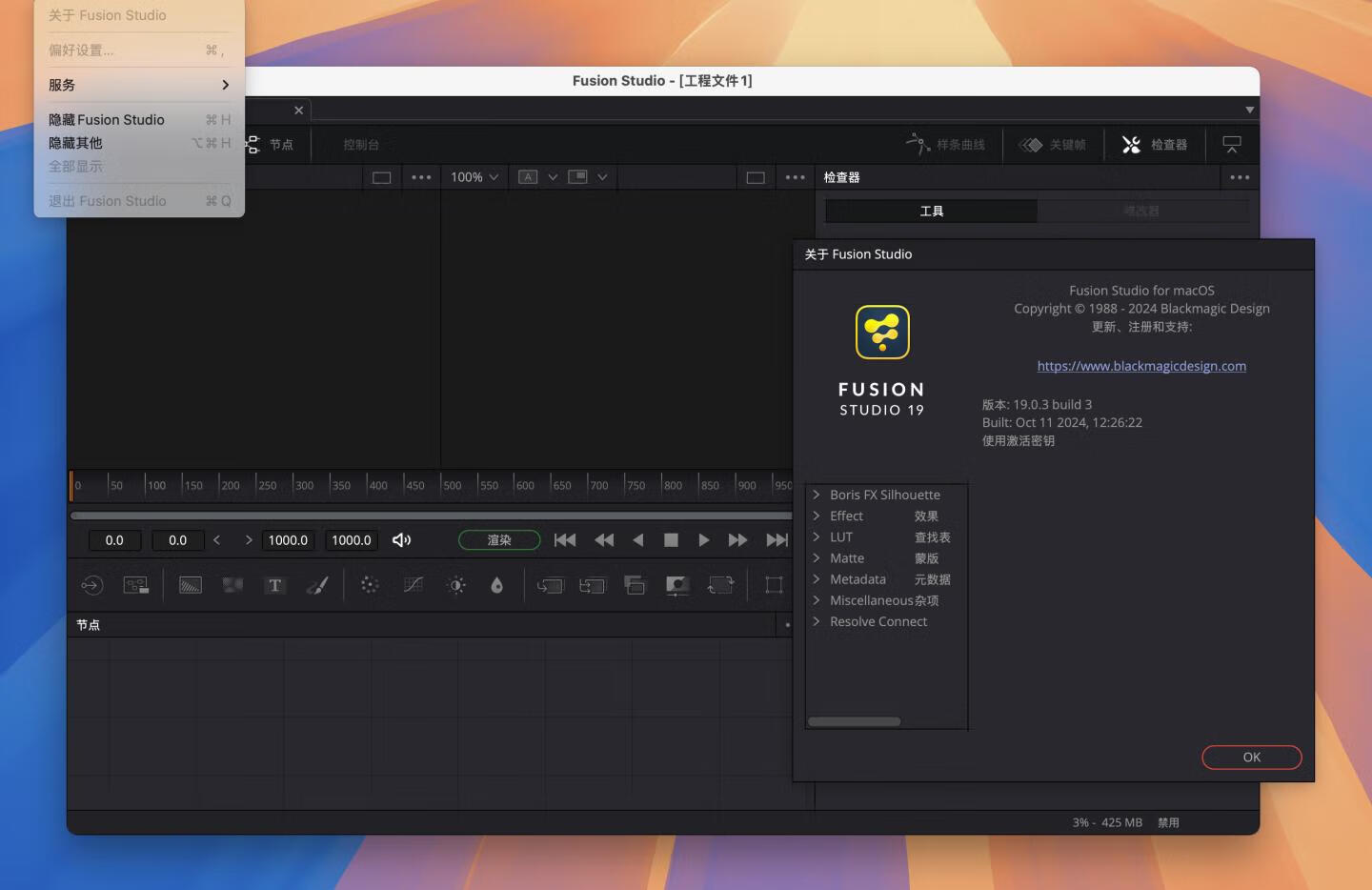Click the stacked-rectangles matte tool icon

635,585
